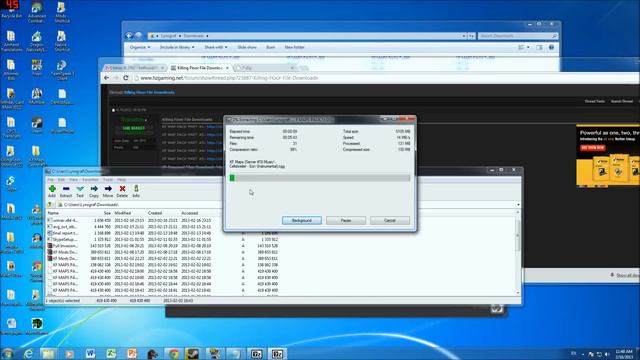Click the green extraction progress bar

pyautogui.click(x=320, y=178)
